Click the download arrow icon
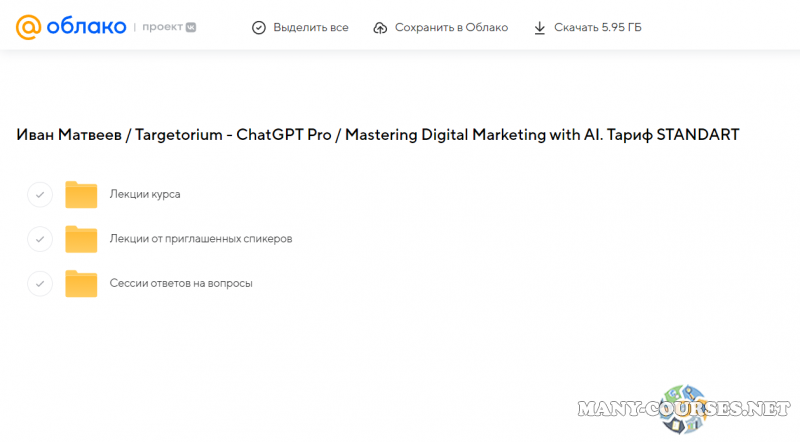800x442 pixels. pyautogui.click(x=540, y=28)
